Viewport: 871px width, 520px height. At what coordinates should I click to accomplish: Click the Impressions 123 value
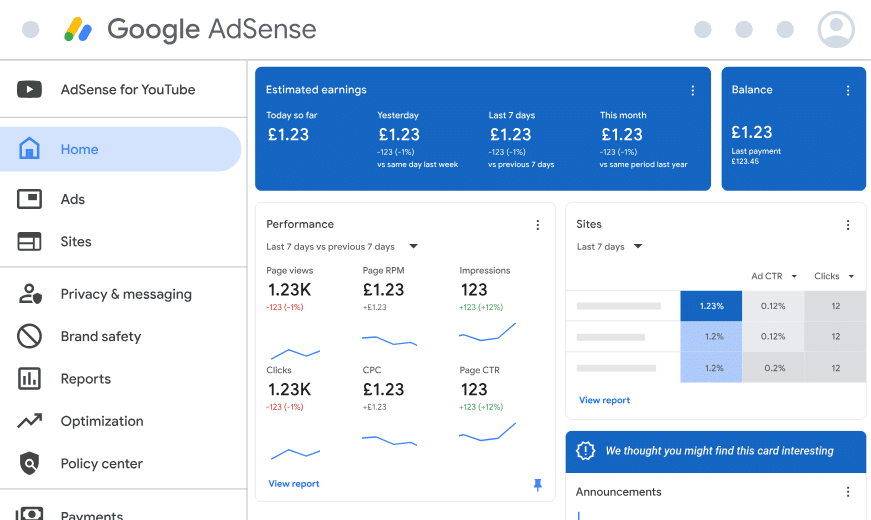coord(474,289)
